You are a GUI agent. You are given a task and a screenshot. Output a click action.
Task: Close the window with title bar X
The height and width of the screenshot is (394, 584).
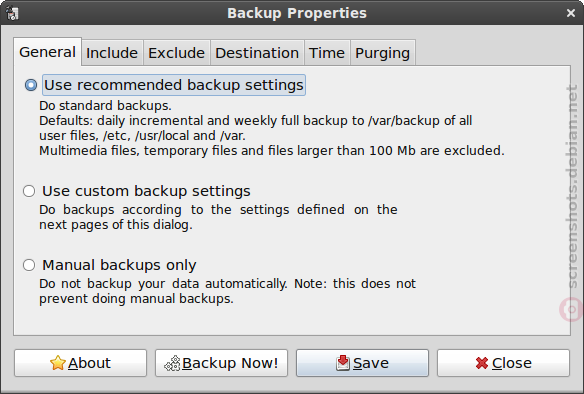click(571, 13)
